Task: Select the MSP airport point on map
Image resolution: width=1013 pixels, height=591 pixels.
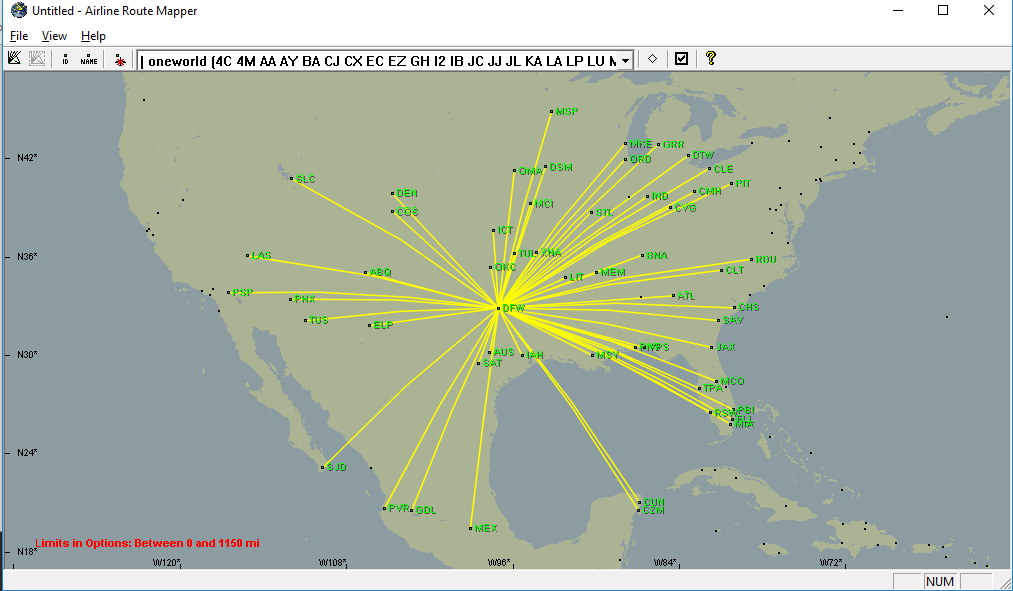Action: tap(552, 112)
